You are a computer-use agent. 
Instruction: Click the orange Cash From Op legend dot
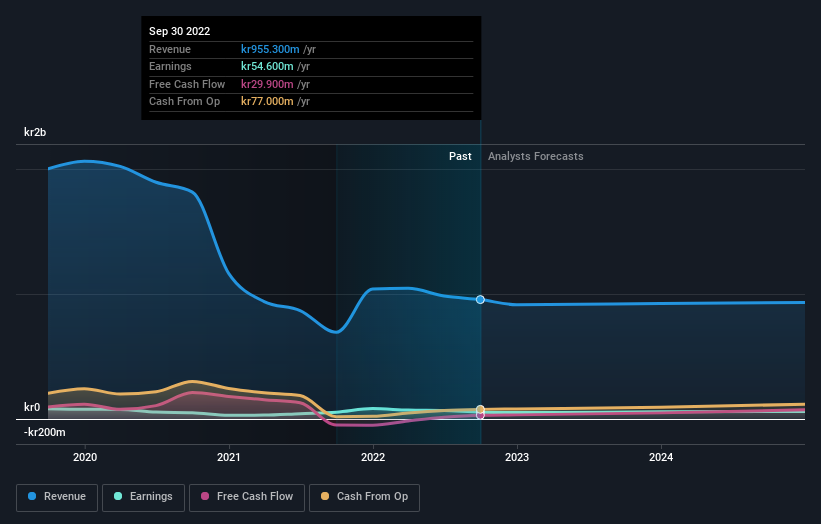(x=325, y=496)
